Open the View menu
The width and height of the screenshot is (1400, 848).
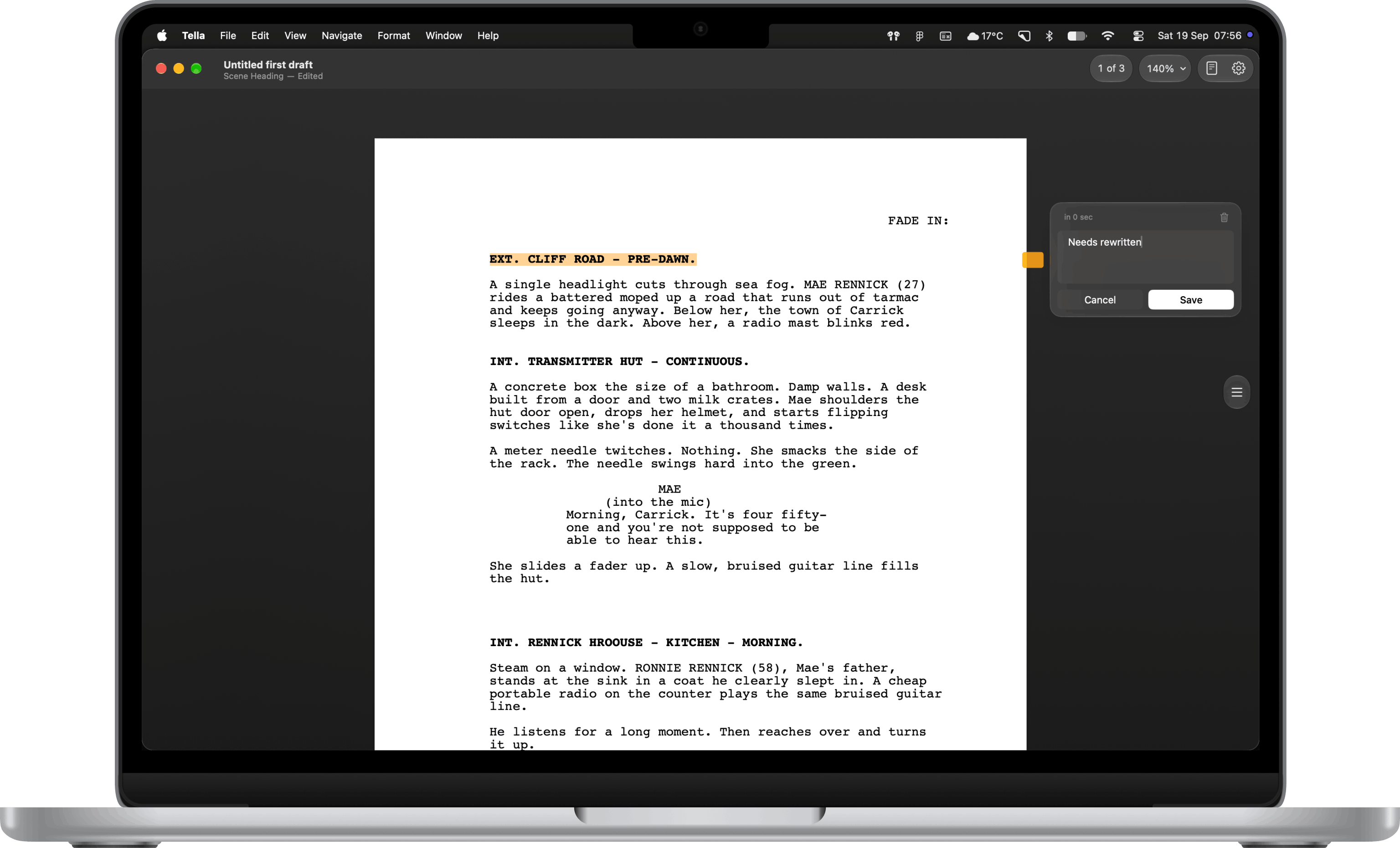[x=295, y=36]
